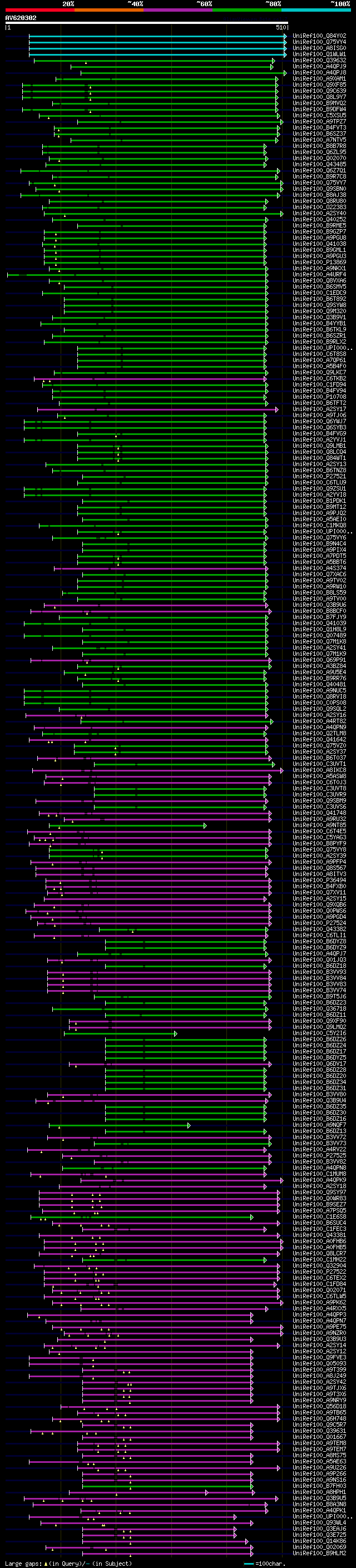Click the purple alignment bar for C6TKB2
The image size is (356, 1568).
coord(150,379)
